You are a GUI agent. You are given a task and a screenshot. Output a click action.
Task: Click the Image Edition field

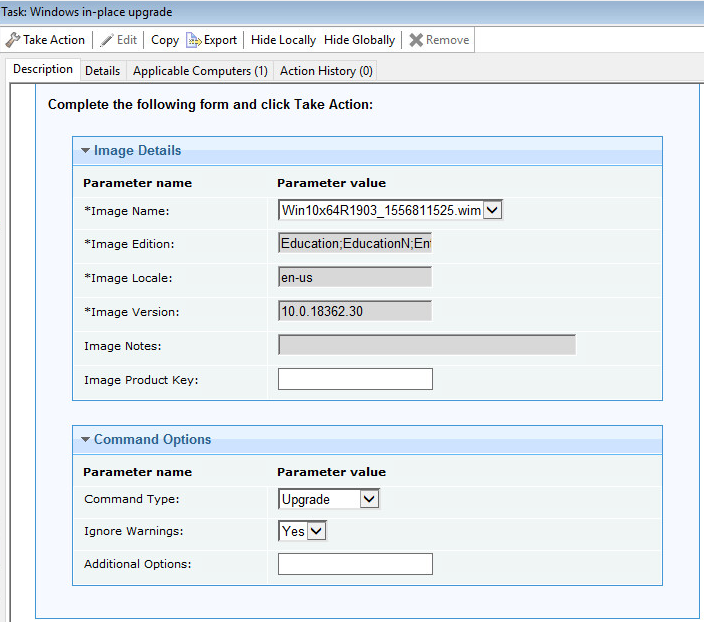tap(355, 243)
